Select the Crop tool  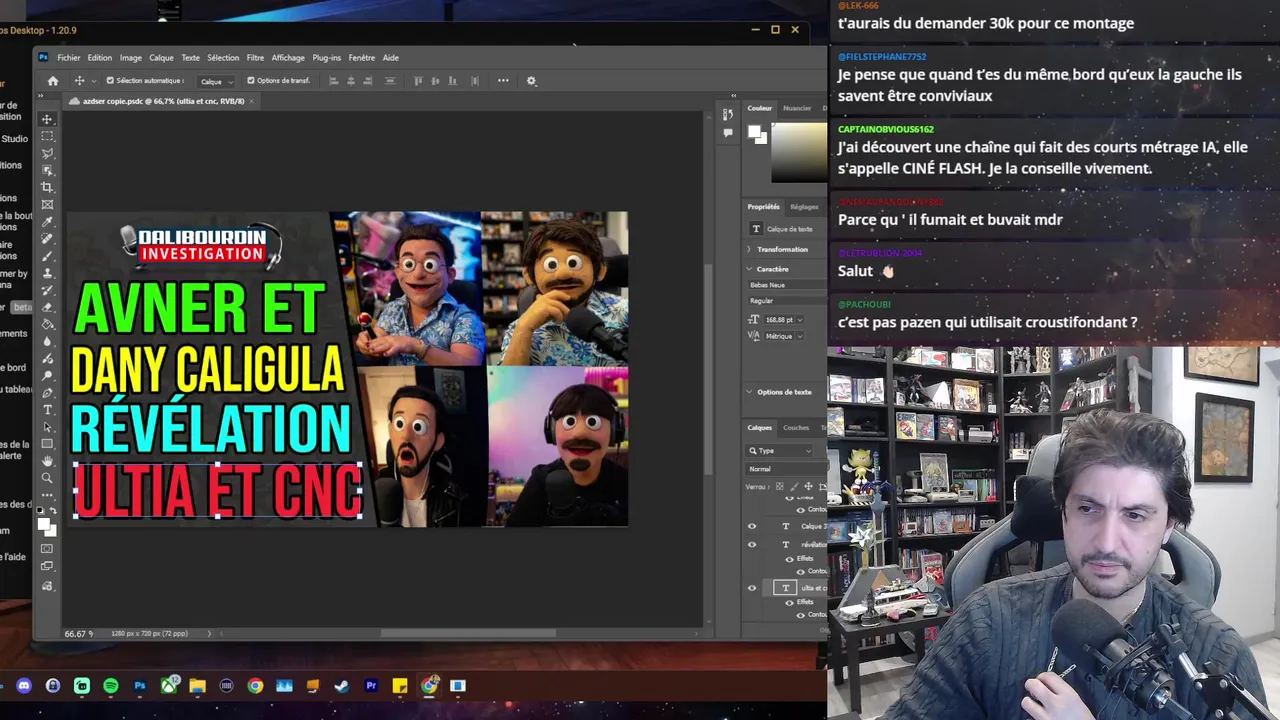pos(47,187)
